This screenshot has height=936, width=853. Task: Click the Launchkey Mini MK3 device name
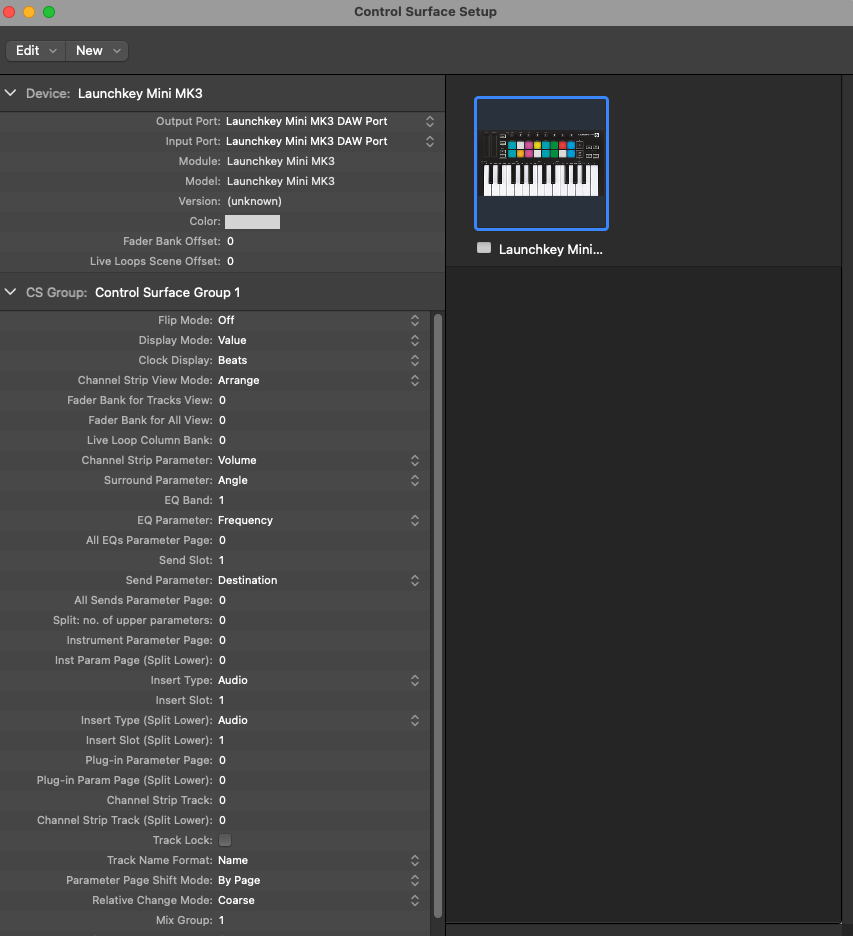[140, 94]
